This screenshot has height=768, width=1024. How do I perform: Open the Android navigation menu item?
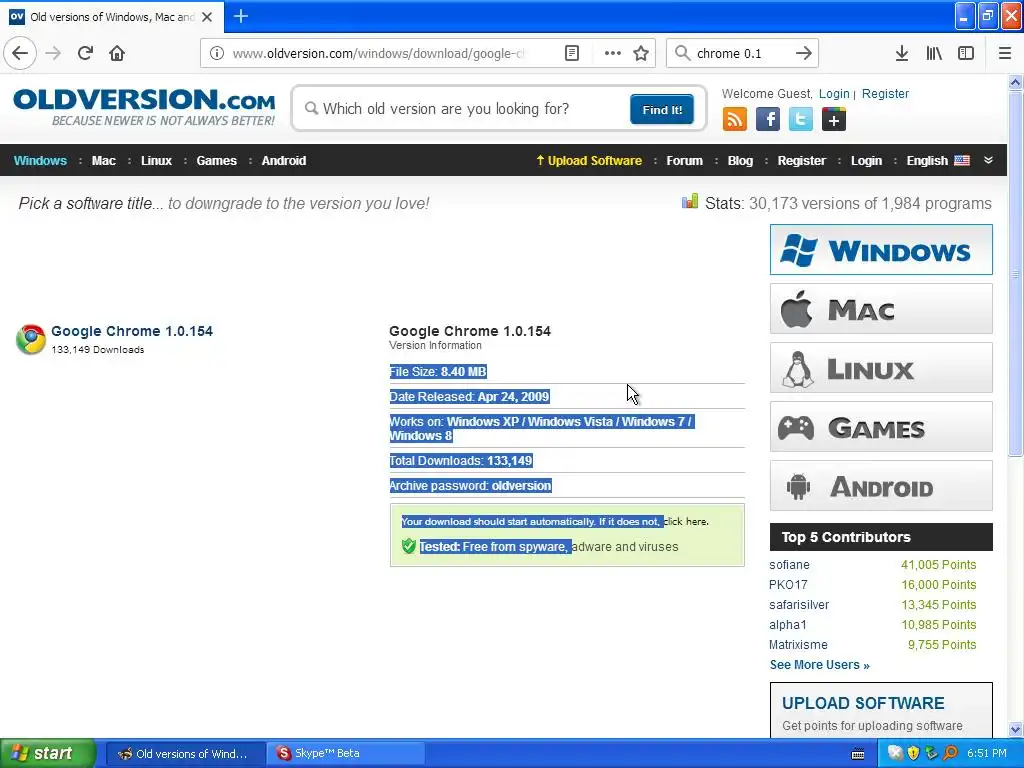point(284,161)
